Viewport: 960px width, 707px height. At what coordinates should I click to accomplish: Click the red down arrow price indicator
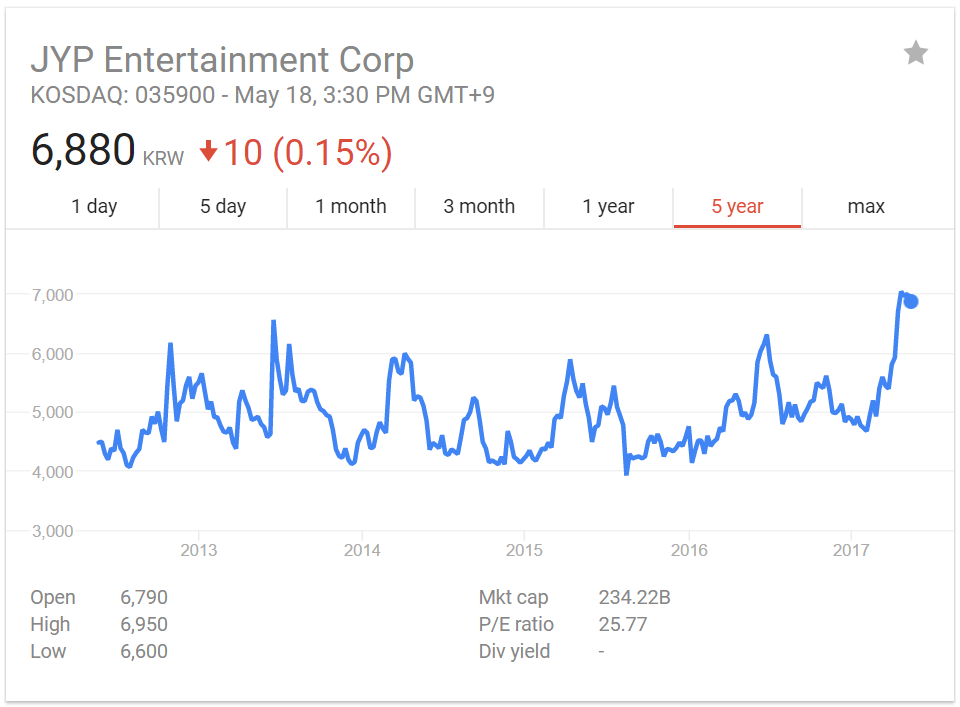pos(208,151)
